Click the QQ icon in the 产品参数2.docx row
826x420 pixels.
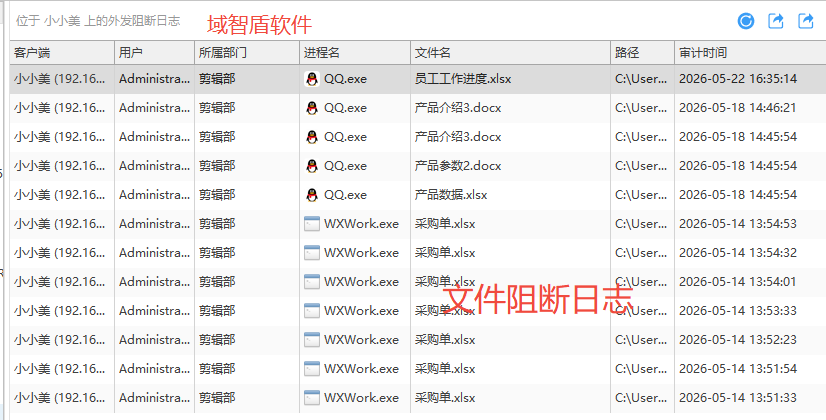tap(312, 166)
